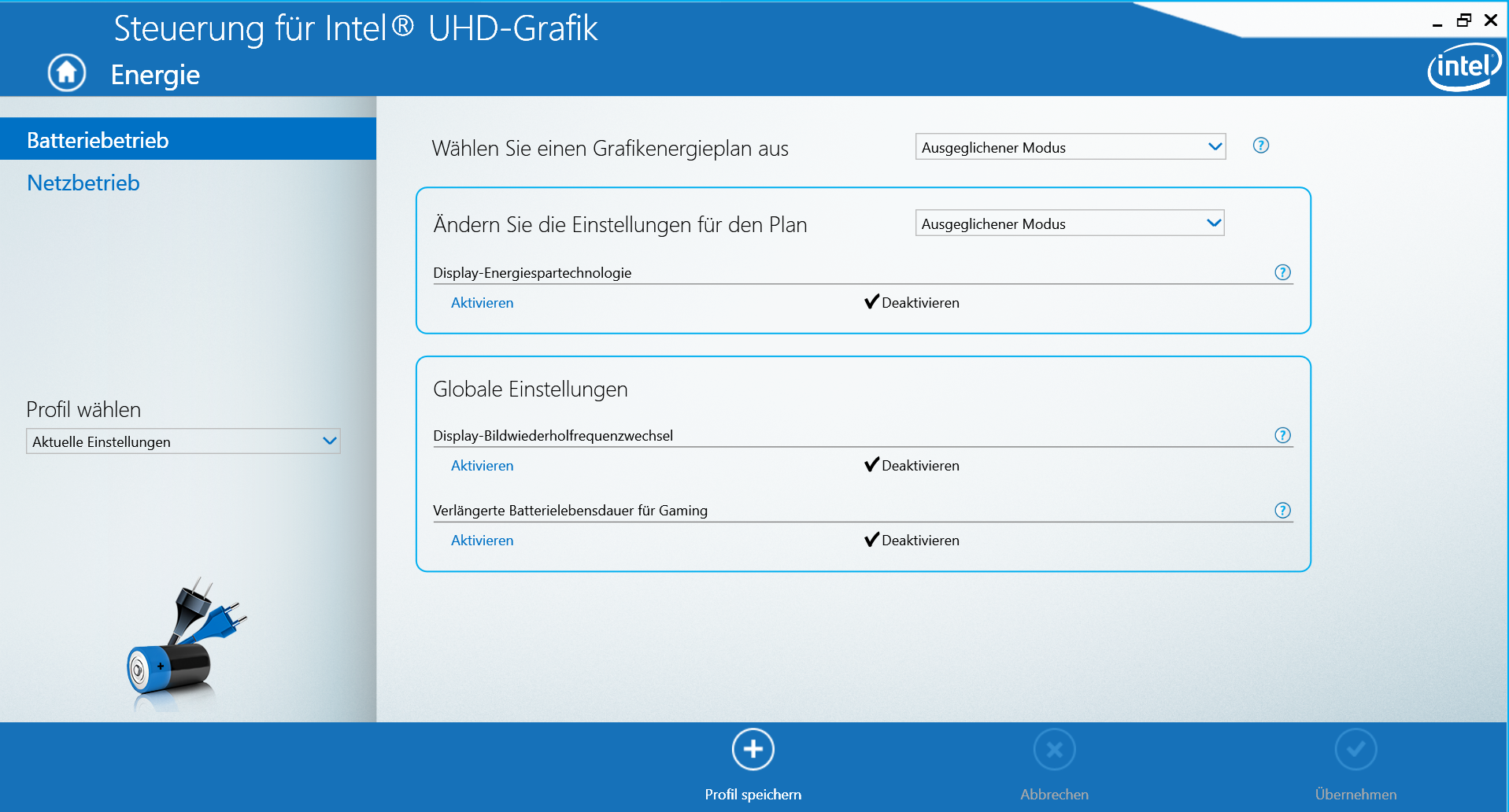The height and width of the screenshot is (812, 1509).
Task: Select Deaktivieren for Display-Bildwiederholfrequenzwechsel
Action: click(912, 466)
